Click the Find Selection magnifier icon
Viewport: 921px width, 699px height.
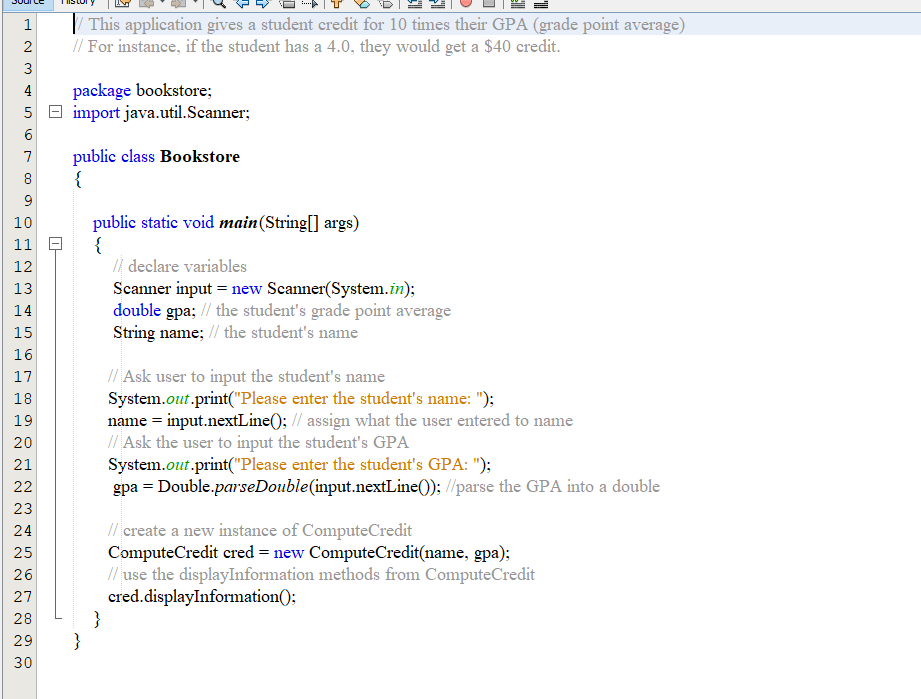[x=219, y=4]
